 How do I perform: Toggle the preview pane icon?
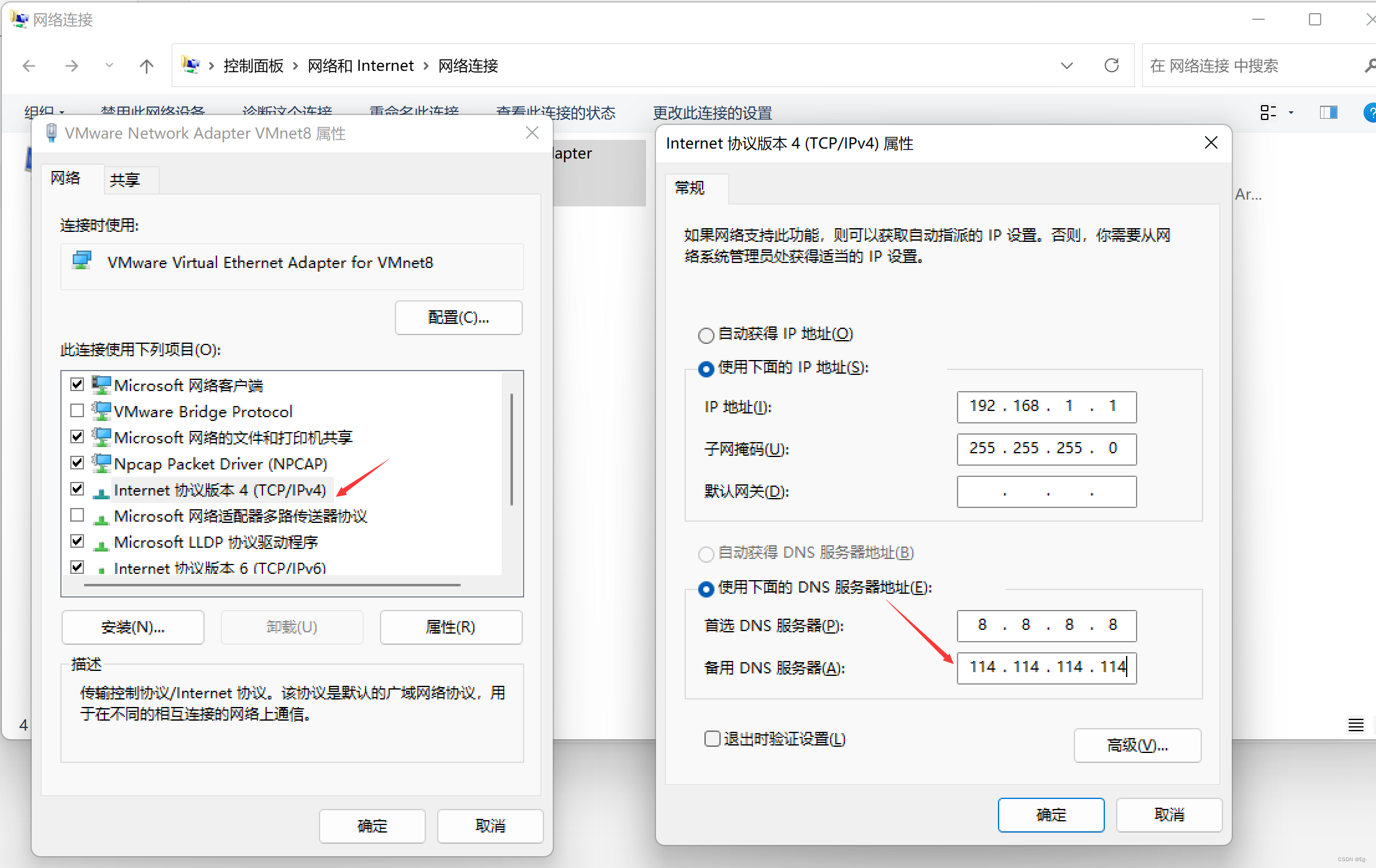point(1328,113)
